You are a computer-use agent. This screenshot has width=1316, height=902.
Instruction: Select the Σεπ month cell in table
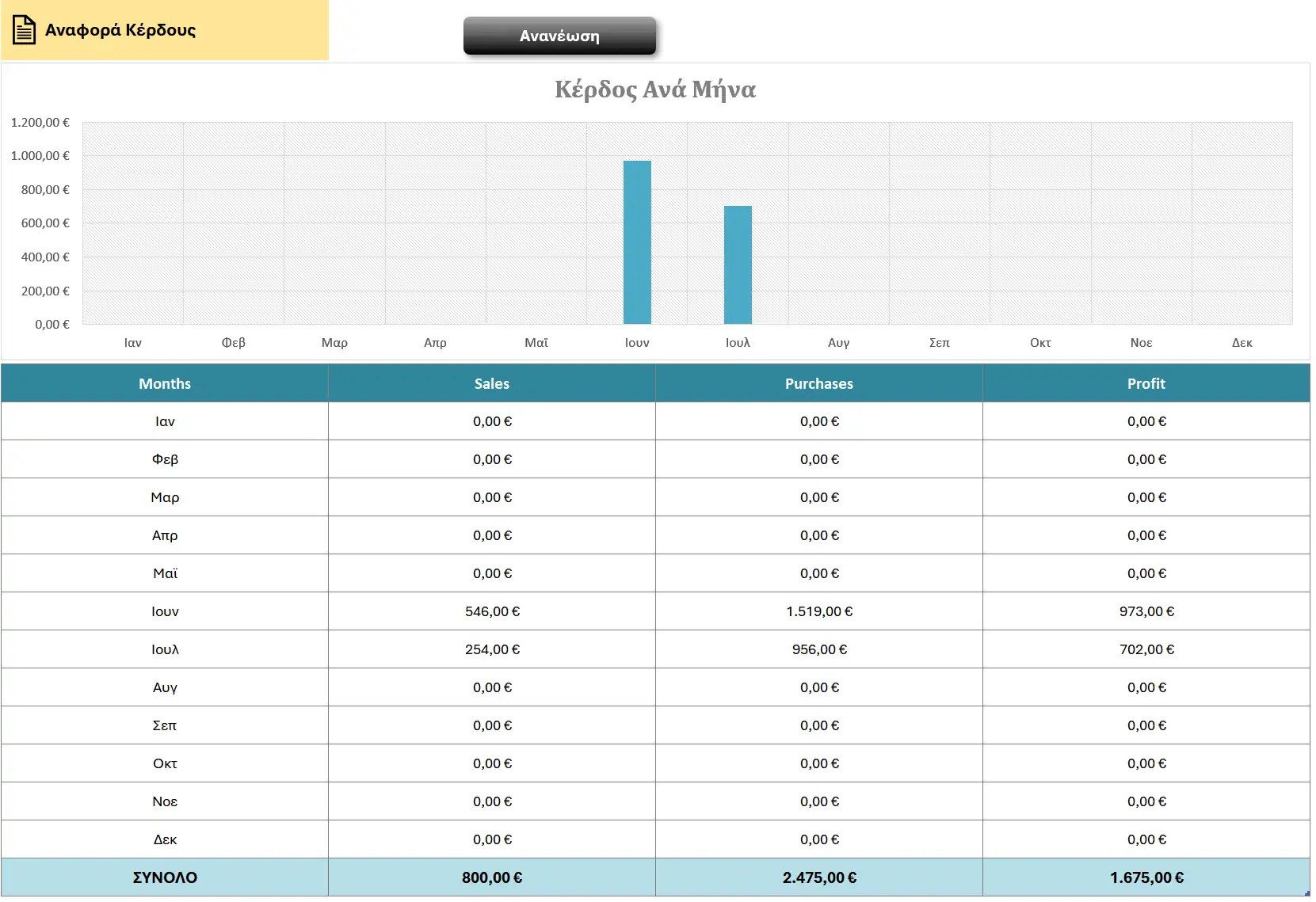click(165, 725)
